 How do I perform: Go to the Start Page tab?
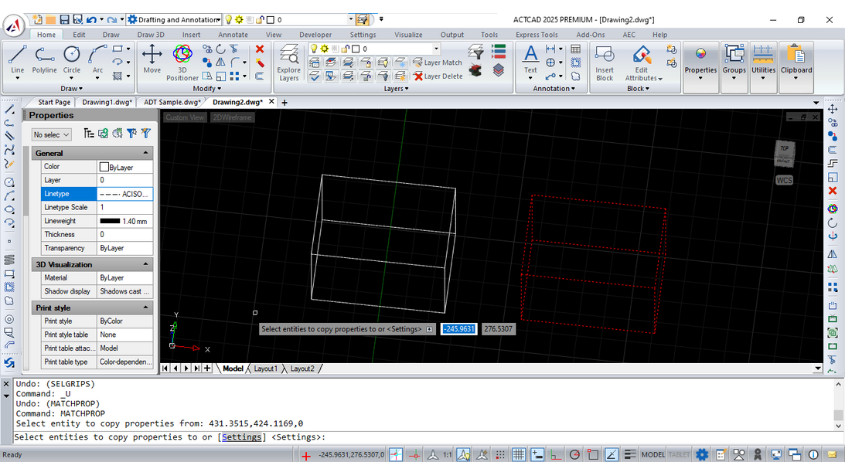[x=54, y=102]
